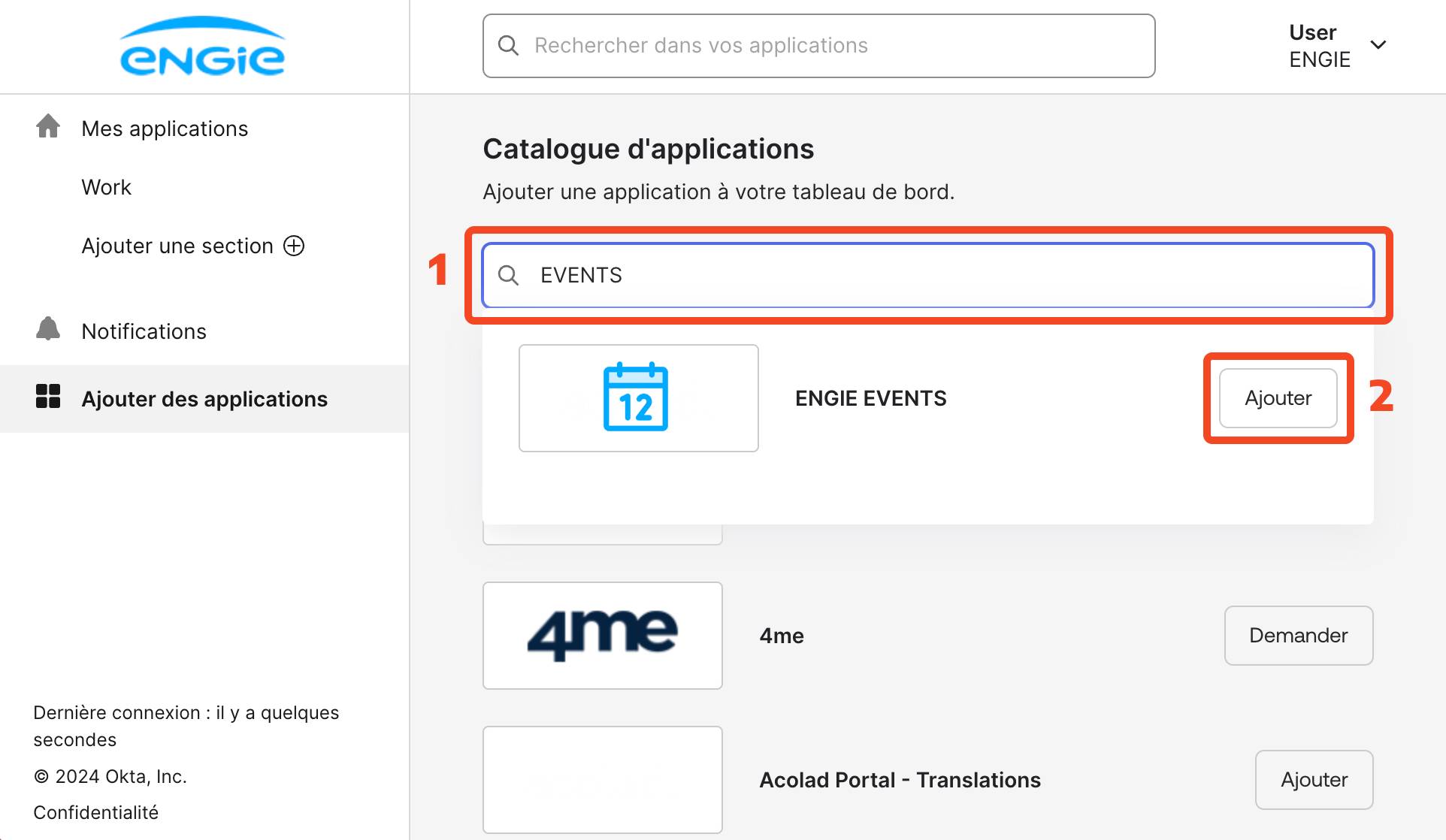Click the © 2024 Okta, Inc. text

point(110,776)
